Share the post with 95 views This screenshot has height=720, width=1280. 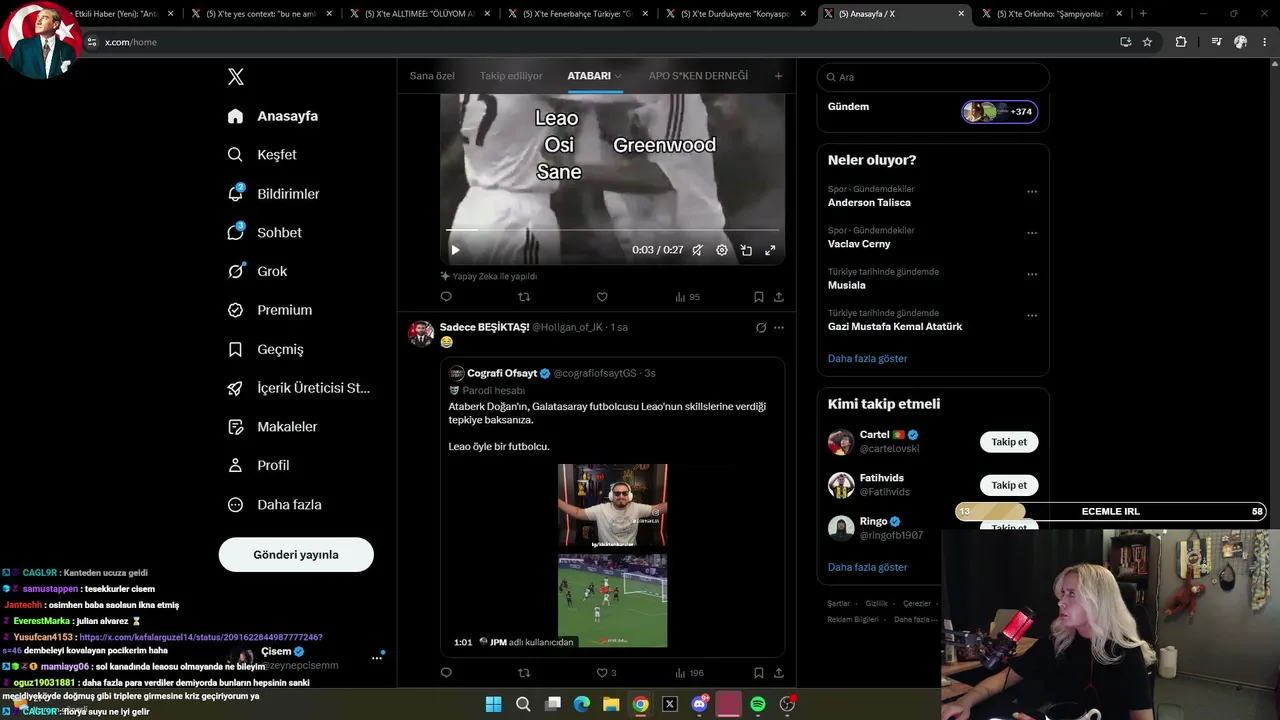tap(779, 297)
